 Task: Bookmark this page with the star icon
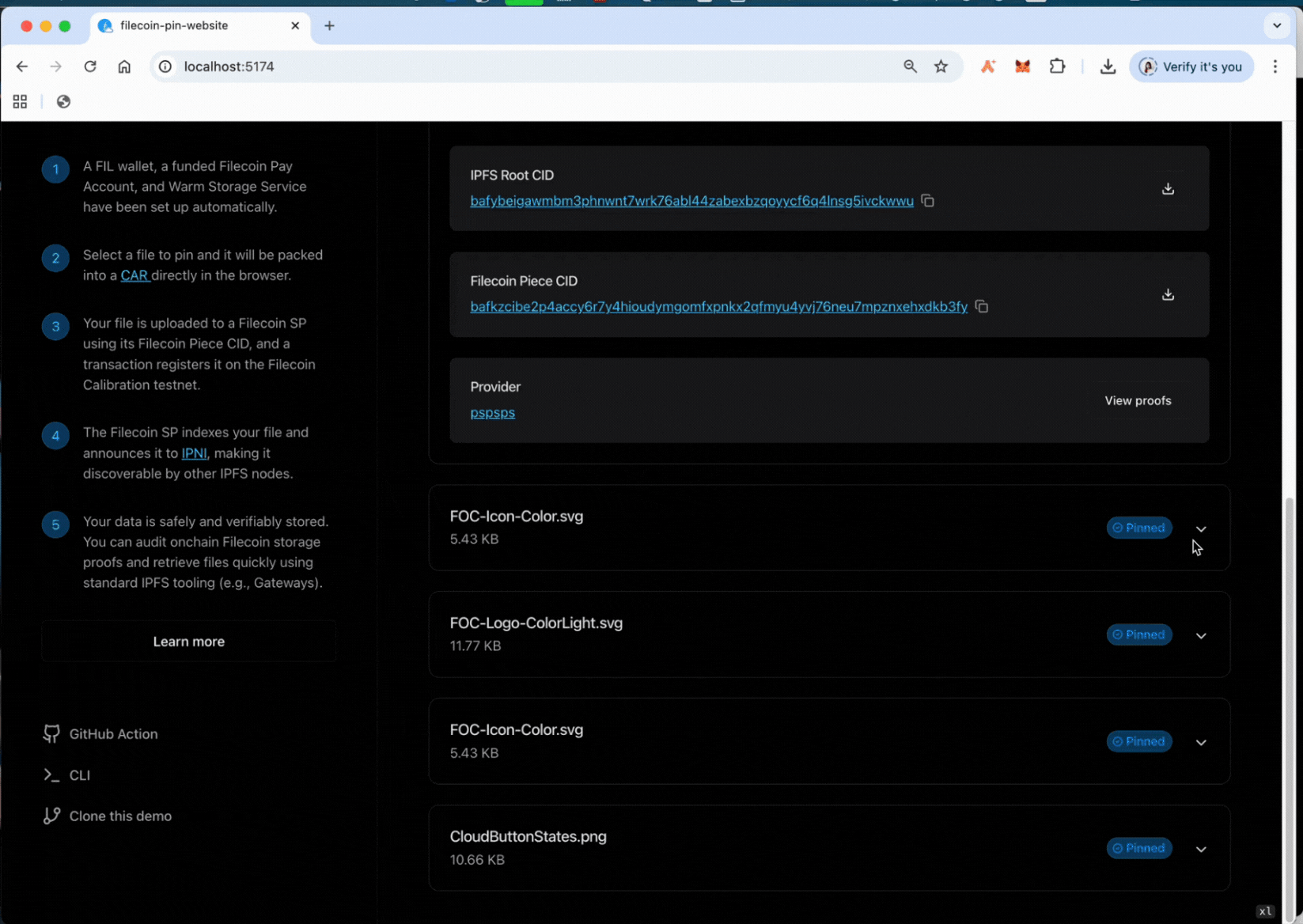point(941,66)
